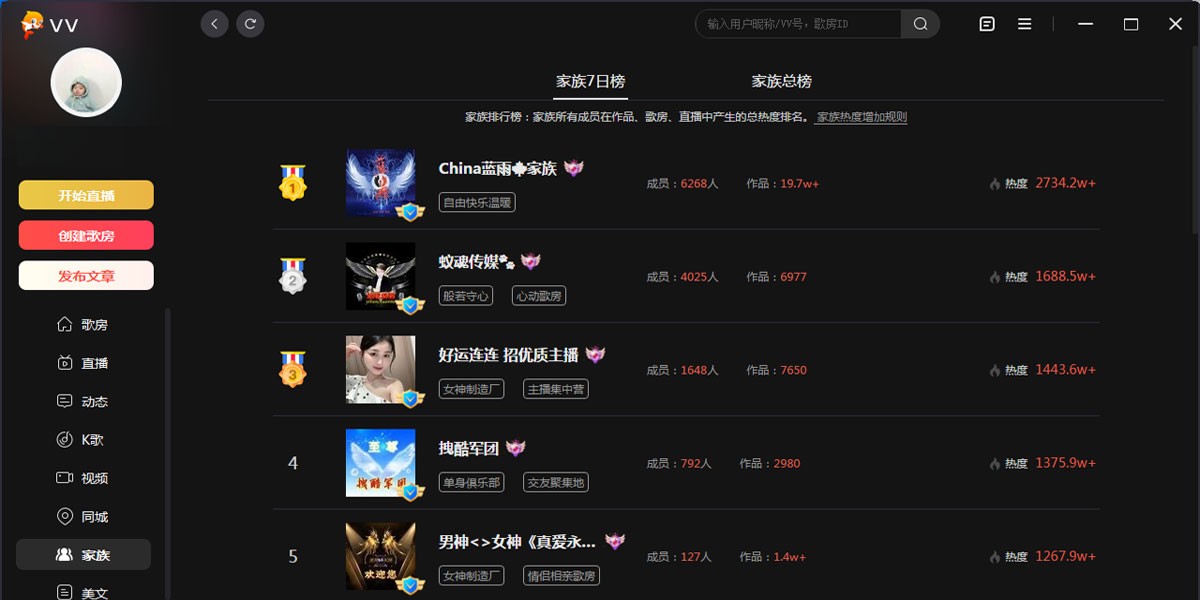Click the search magnifier icon
Image resolution: width=1200 pixels, height=600 pixels.
coord(920,24)
